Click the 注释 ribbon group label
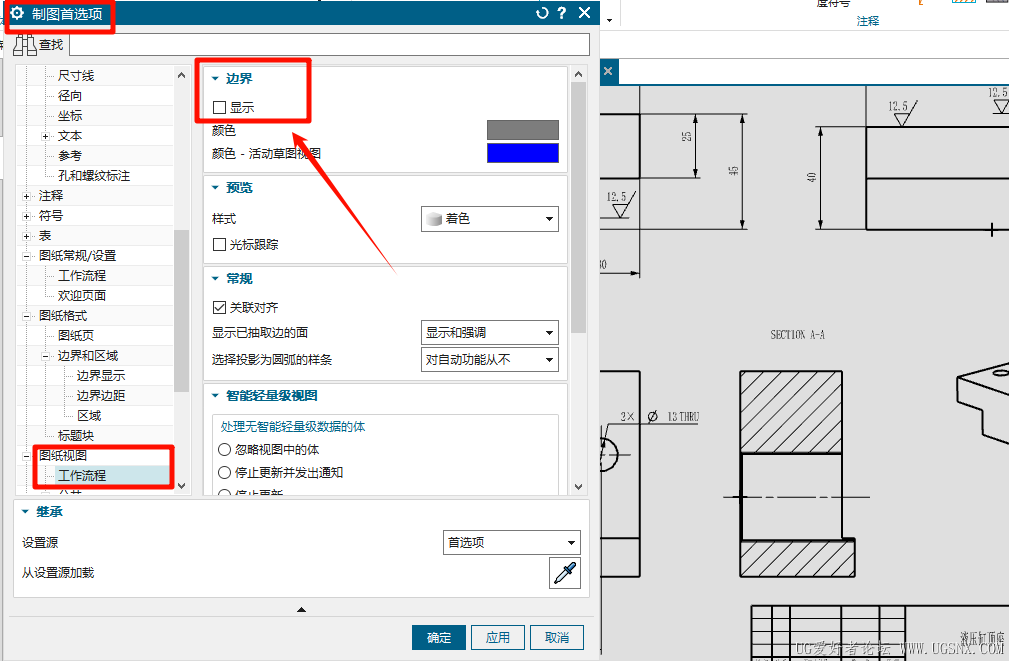Screen dimensions: 1009x661 (x=867, y=21)
